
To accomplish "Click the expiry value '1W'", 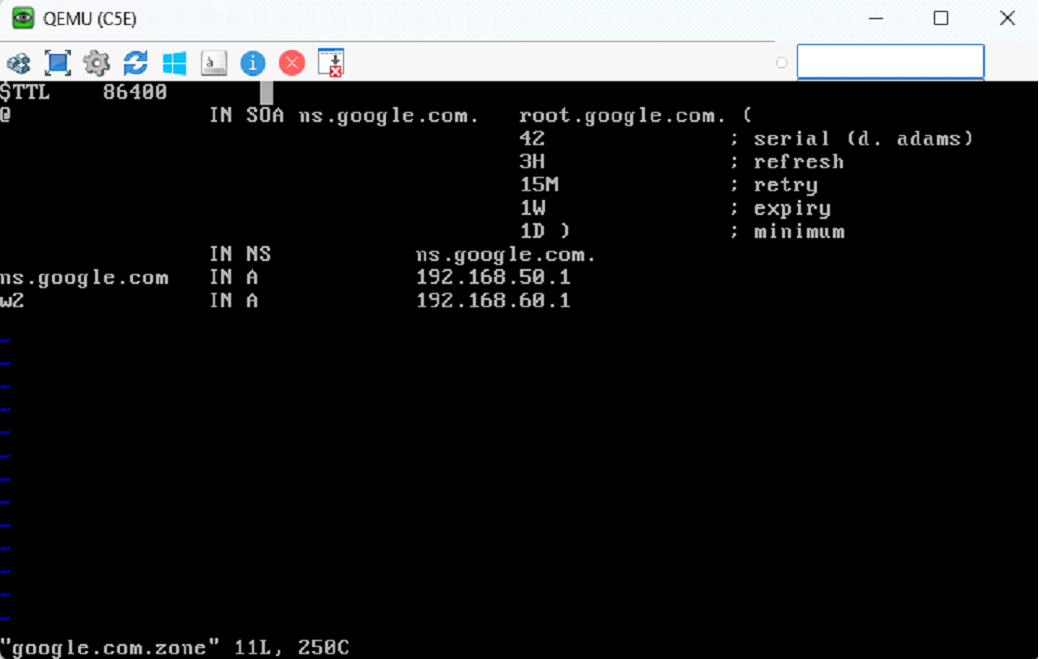I will (533, 208).
